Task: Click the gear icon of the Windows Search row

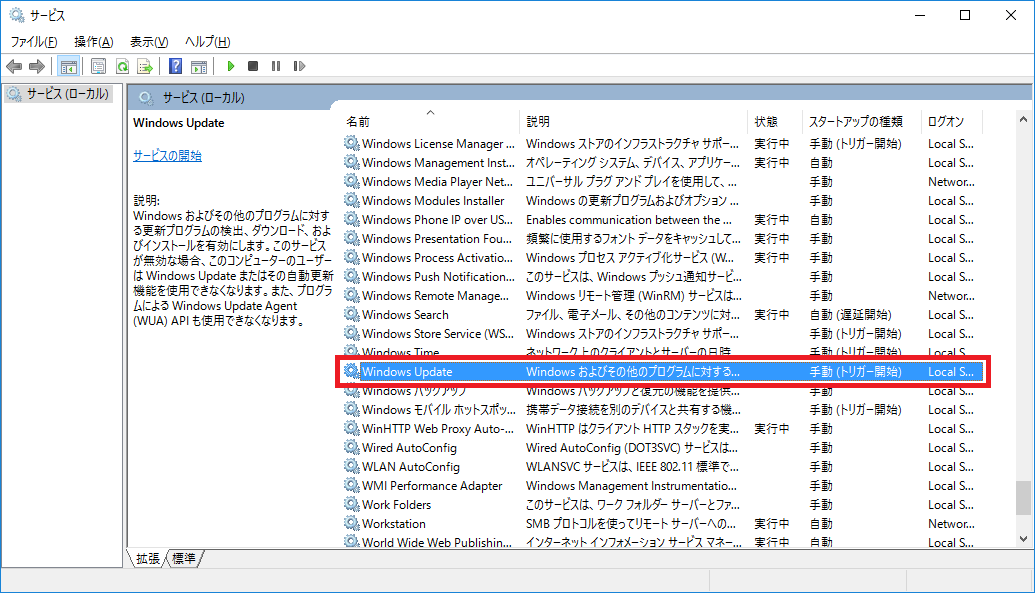Action: (x=352, y=314)
